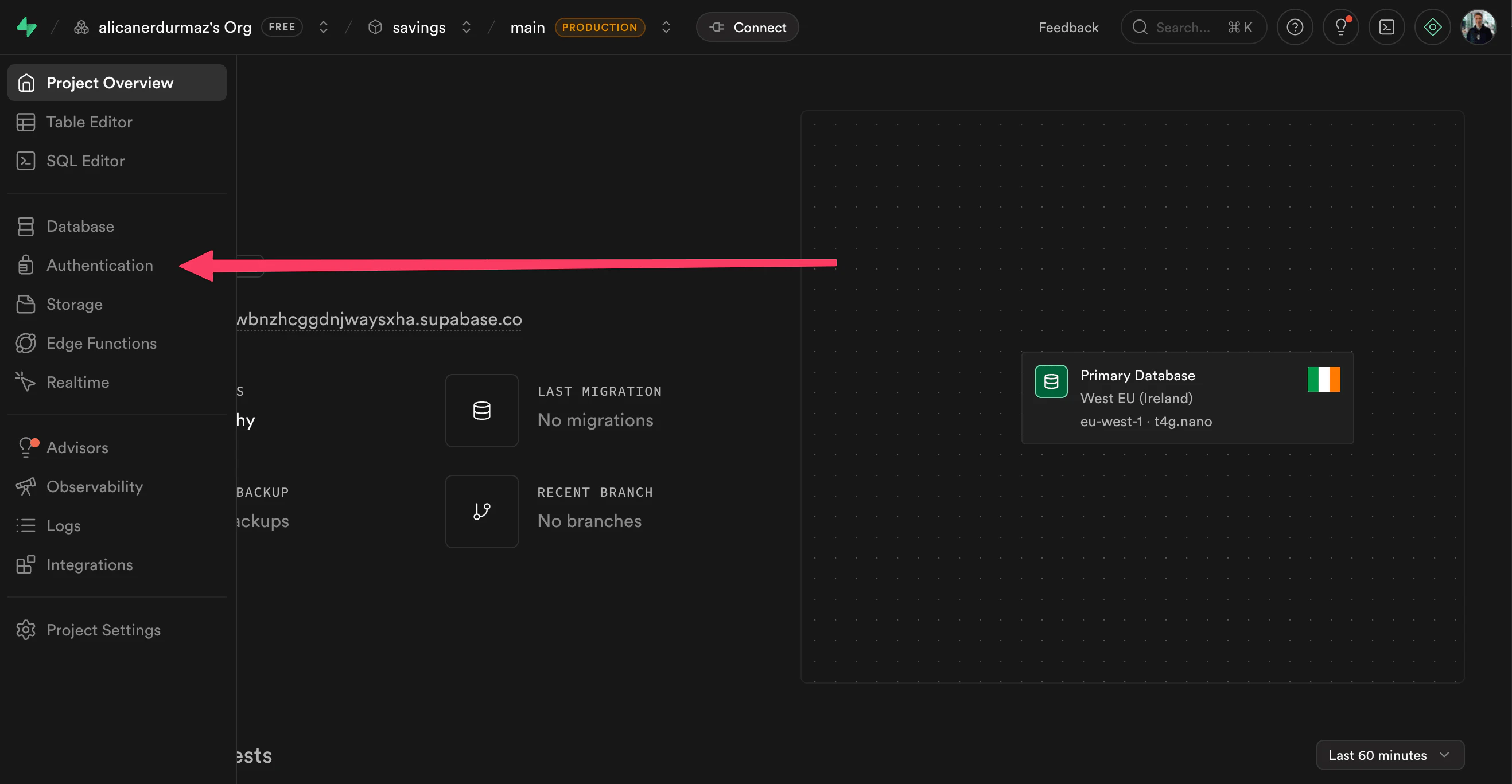The height and width of the screenshot is (784, 1512).
Task: Open the Edge Functions section
Action: point(101,343)
